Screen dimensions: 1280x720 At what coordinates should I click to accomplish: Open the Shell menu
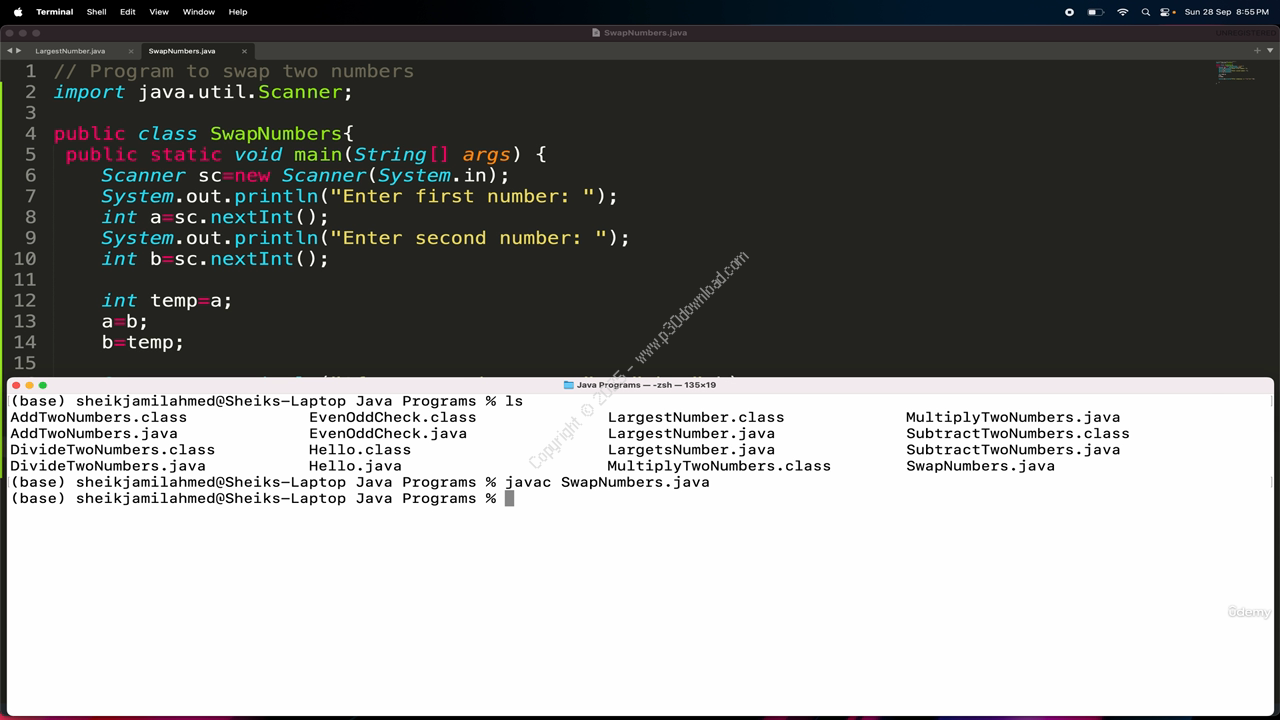(x=96, y=12)
